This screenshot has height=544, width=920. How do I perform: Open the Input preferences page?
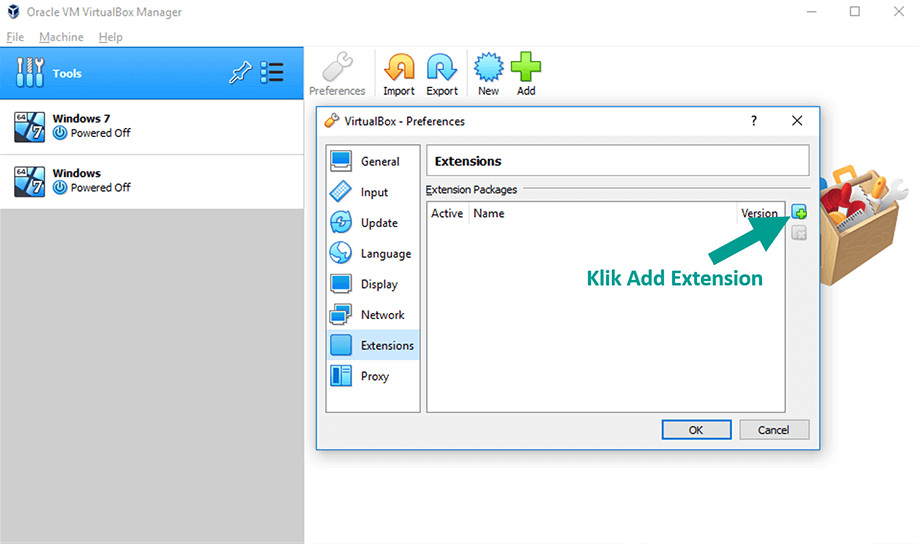point(373,192)
